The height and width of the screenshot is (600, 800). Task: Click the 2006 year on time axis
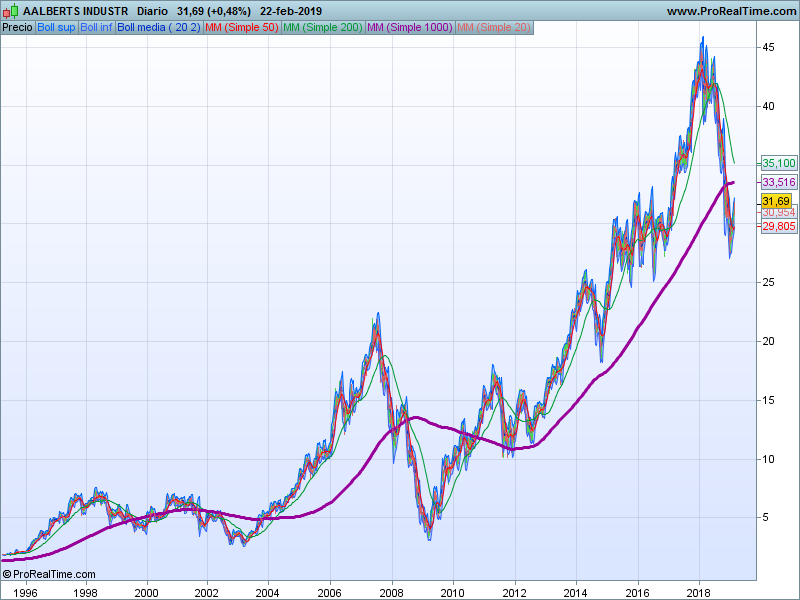click(330, 593)
